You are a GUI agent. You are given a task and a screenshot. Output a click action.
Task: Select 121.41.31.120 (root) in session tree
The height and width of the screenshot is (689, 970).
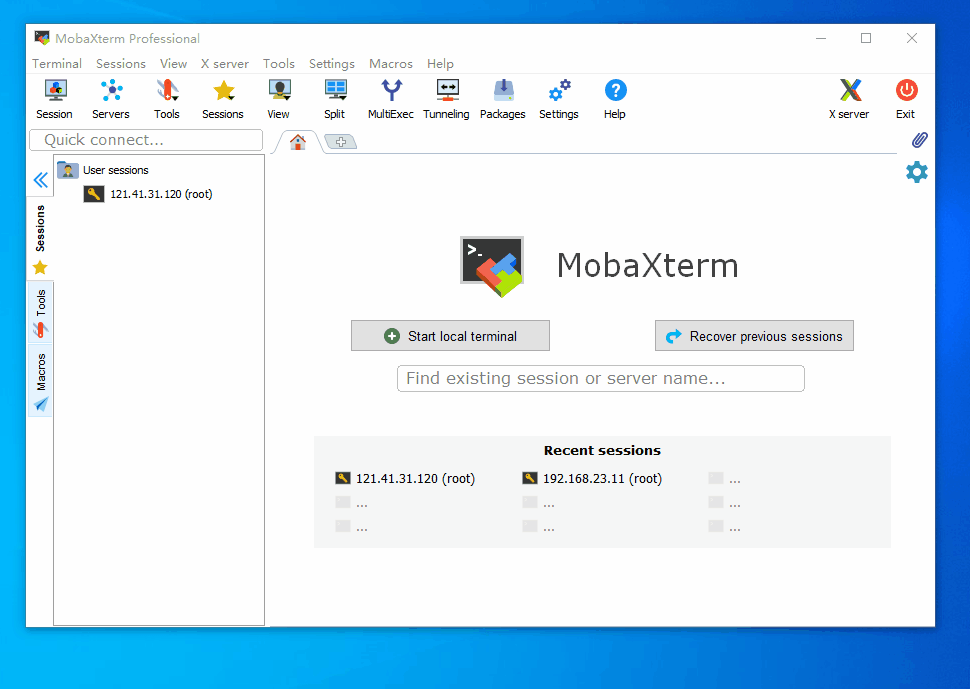(148, 194)
